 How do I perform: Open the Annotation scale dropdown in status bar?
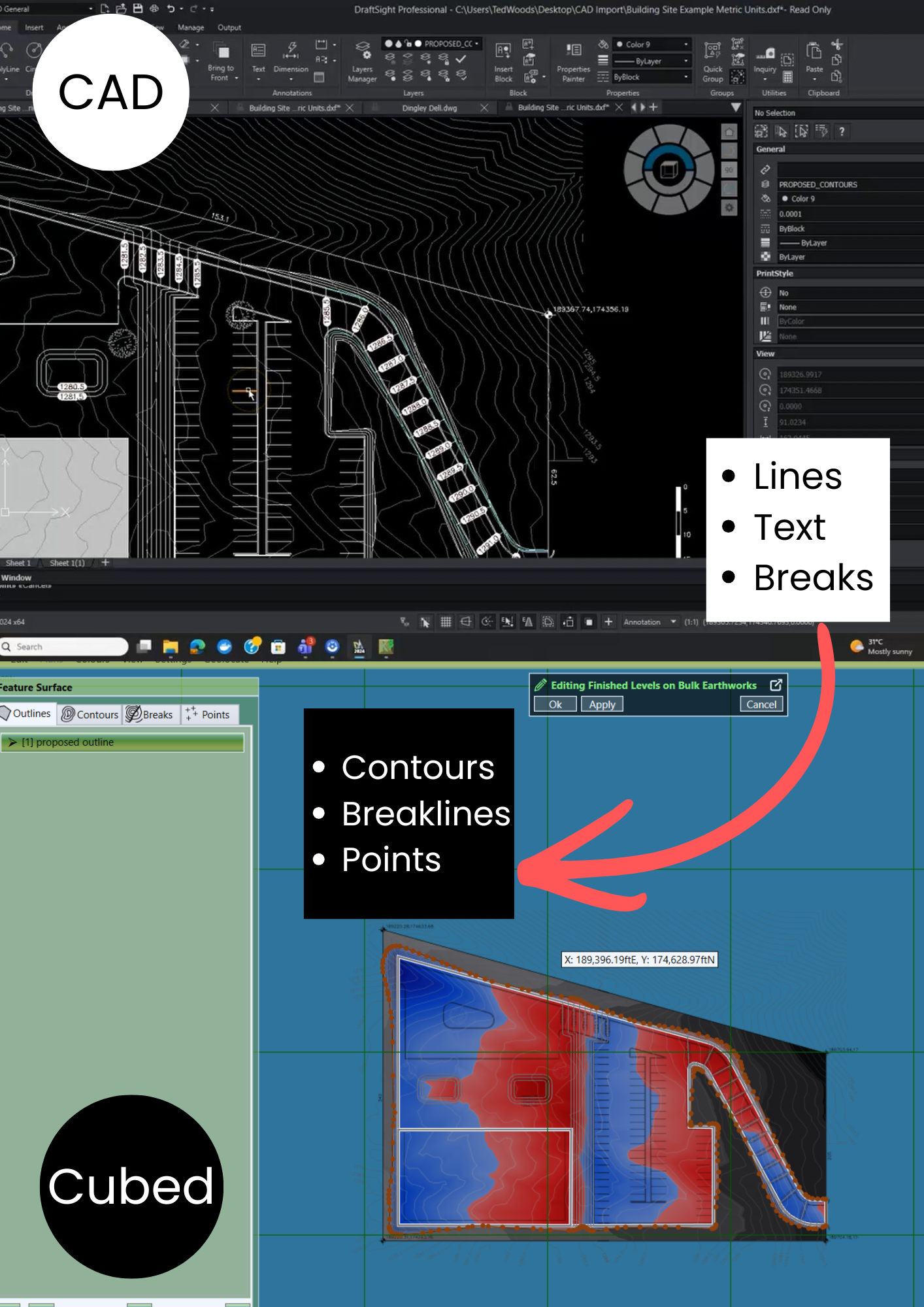(650, 622)
